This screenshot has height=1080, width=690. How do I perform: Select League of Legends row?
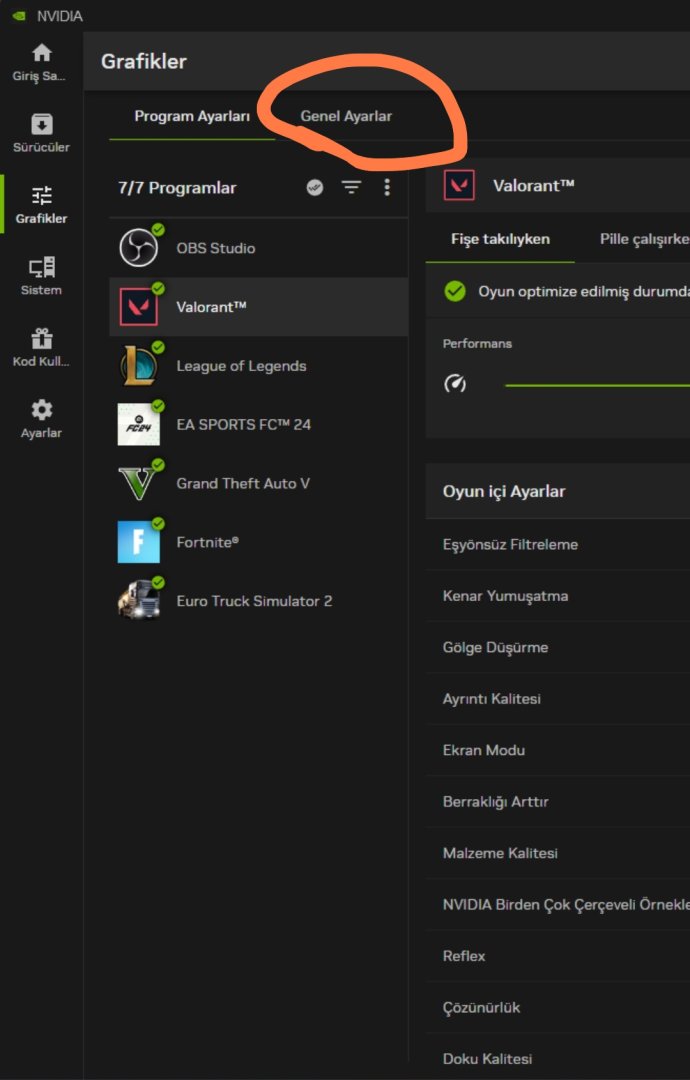259,366
